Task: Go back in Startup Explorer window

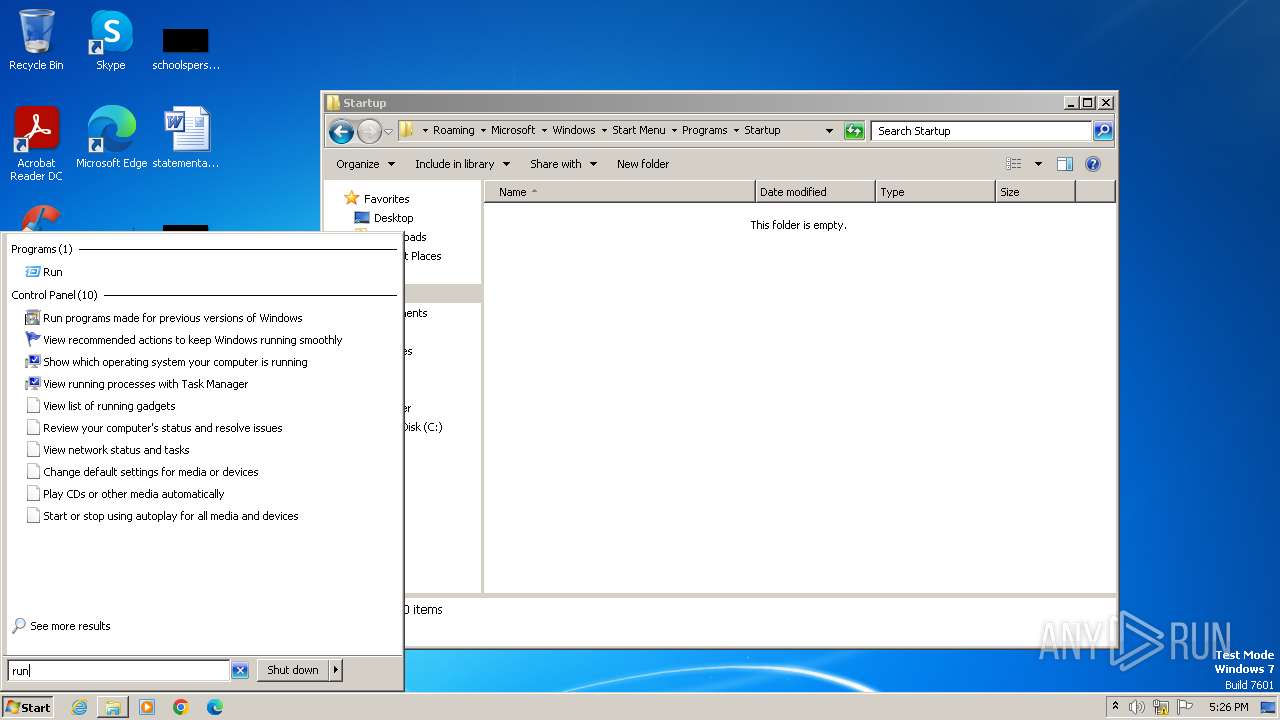Action: coord(341,131)
